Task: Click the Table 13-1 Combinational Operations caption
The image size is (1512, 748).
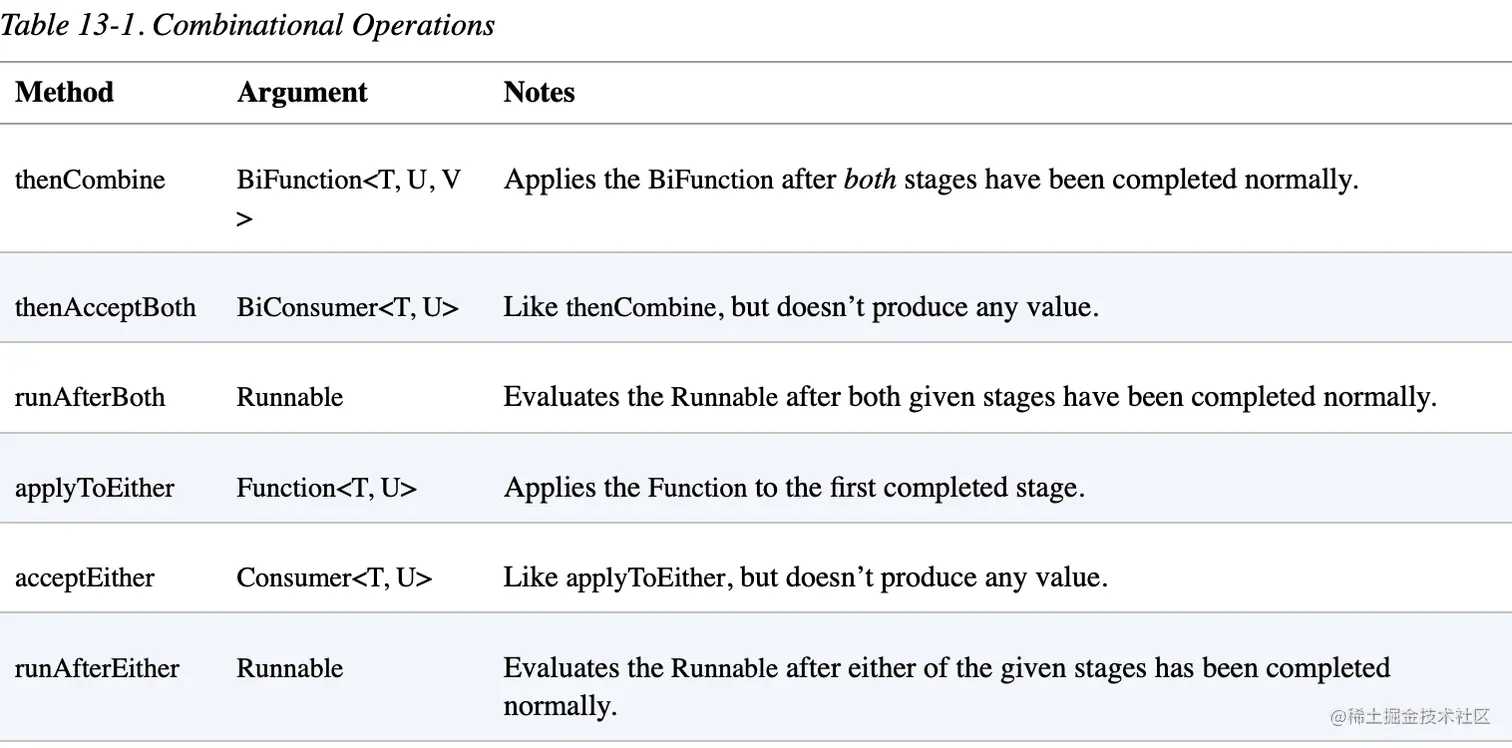Action: (x=247, y=25)
